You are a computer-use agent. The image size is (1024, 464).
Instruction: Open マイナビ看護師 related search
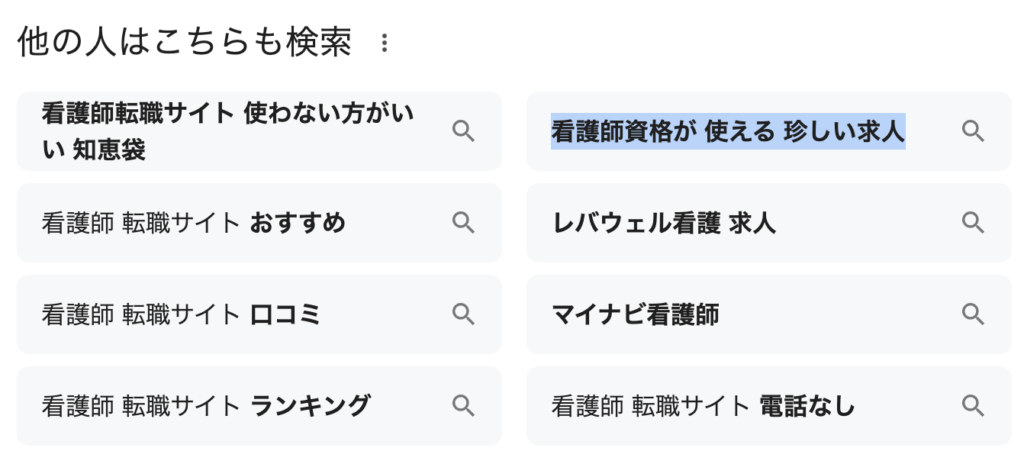click(x=635, y=314)
